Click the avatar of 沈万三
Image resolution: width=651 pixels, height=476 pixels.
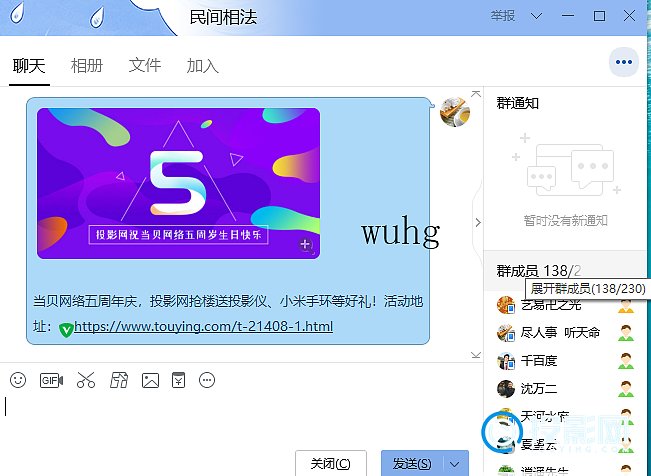(506, 389)
